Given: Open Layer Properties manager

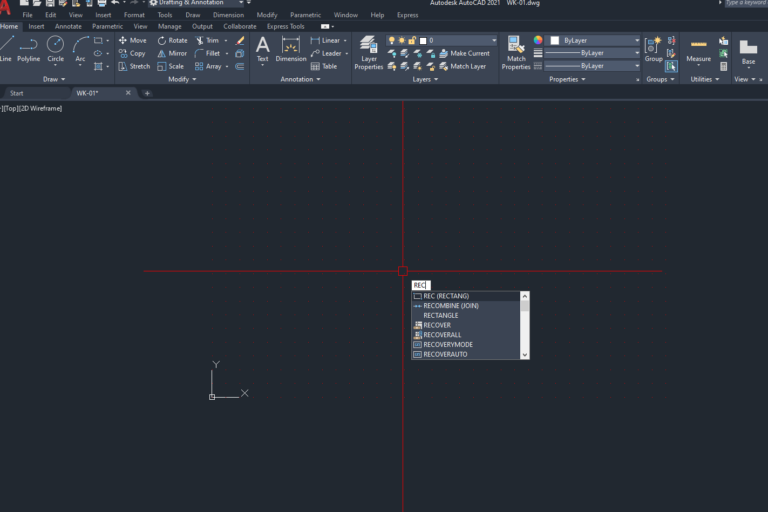Looking at the screenshot, I should (x=369, y=52).
